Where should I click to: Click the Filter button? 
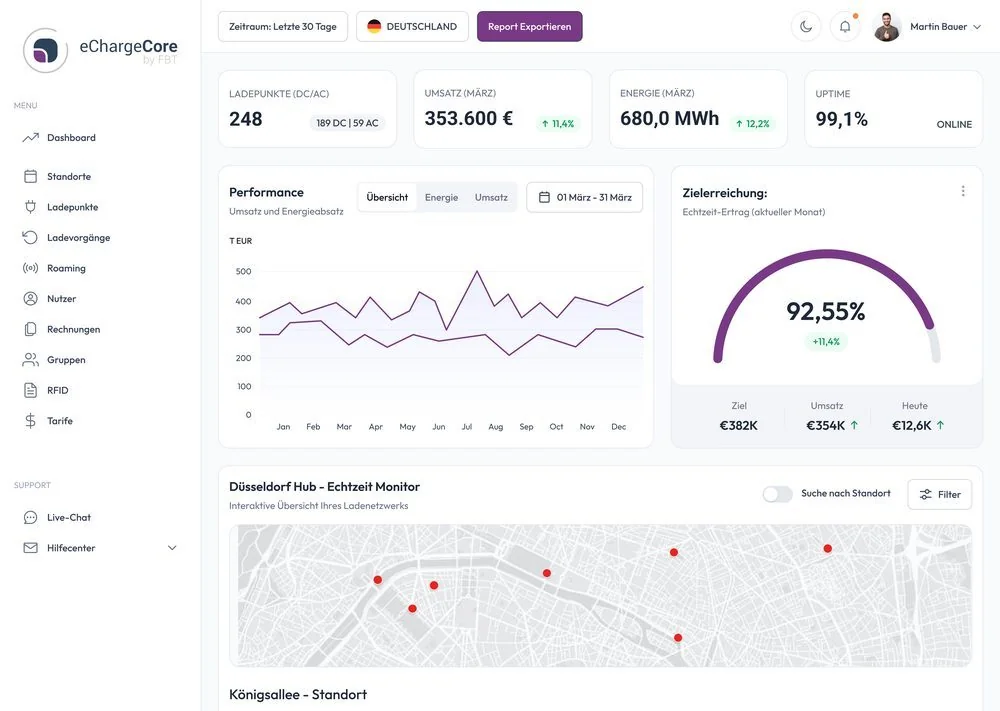tap(939, 495)
